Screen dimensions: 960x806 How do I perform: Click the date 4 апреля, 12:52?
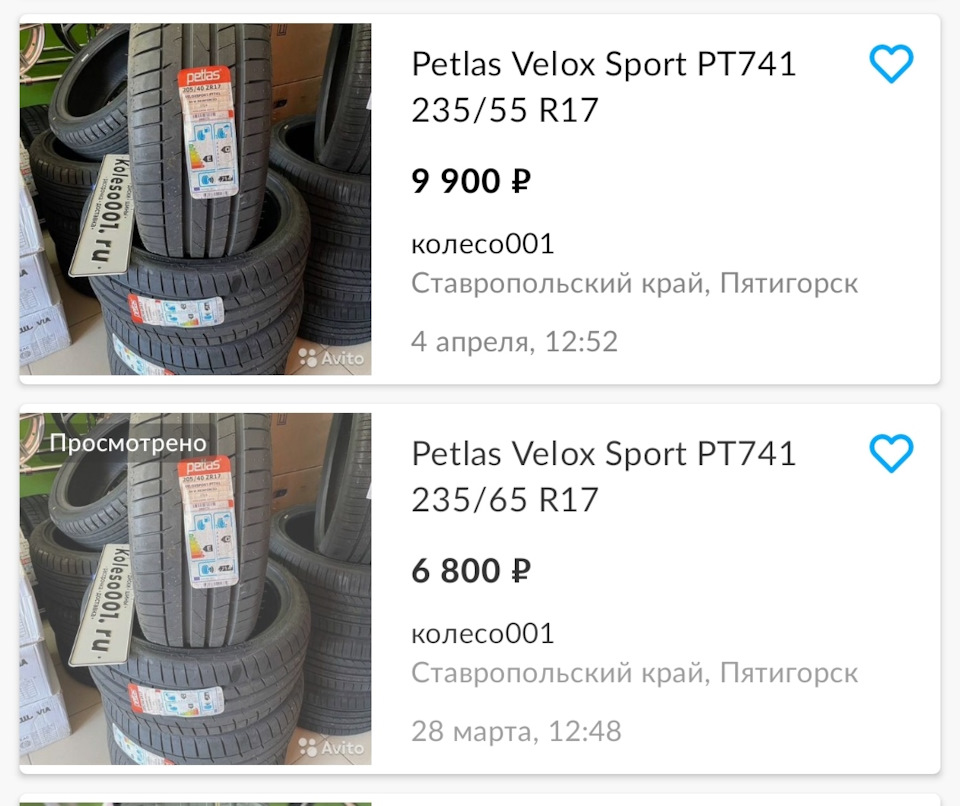pyautogui.click(x=514, y=342)
